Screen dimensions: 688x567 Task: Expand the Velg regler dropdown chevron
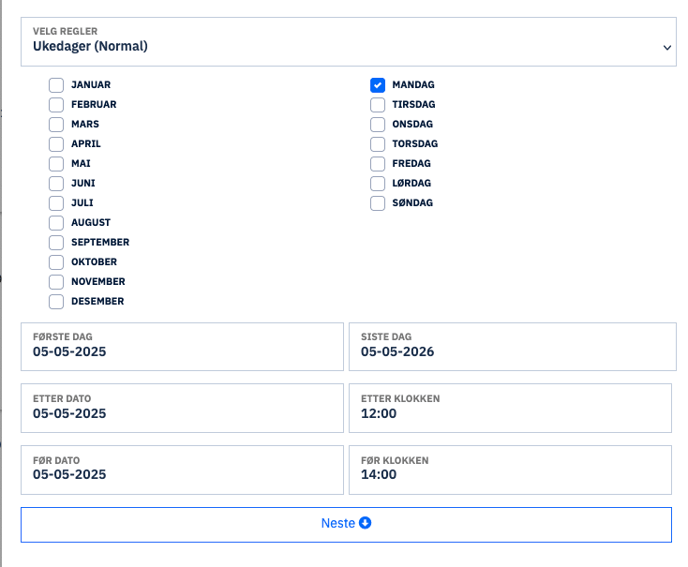click(x=667, y=47)
